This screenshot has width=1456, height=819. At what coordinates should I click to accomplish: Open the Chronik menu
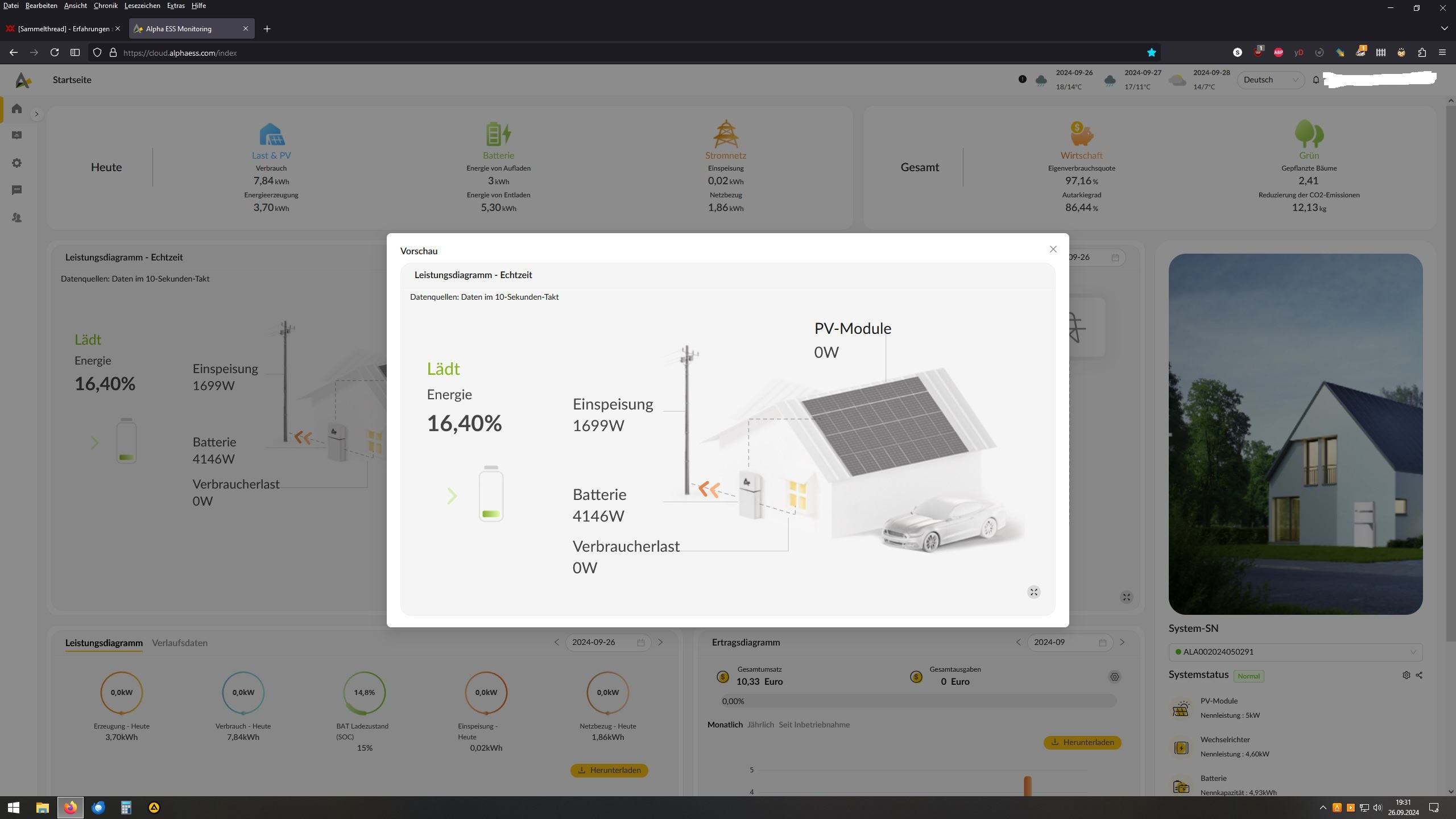click(105, 6)
